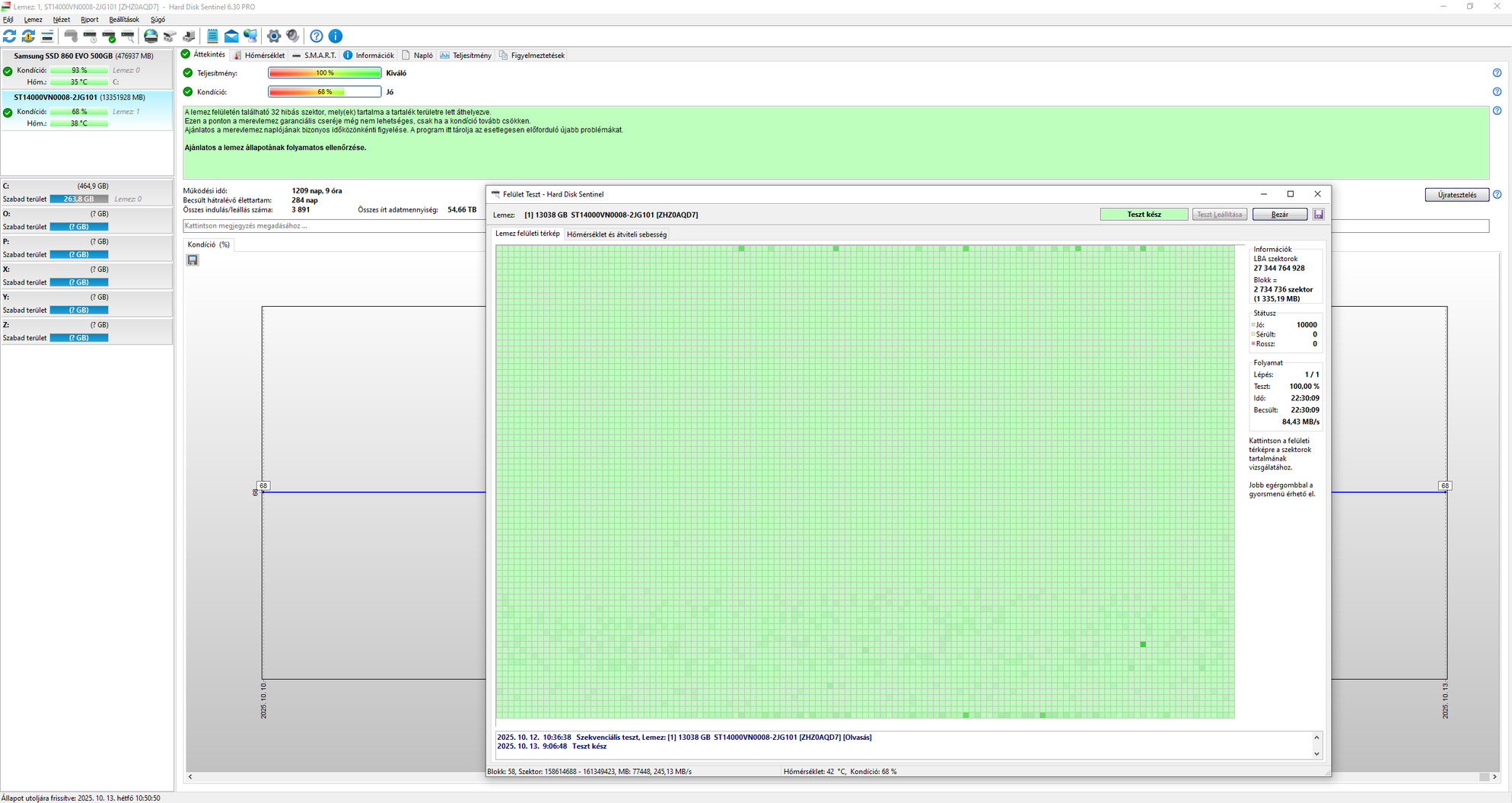Click the globe disk toolbar icon
Screen dimensions: 1512x803
[151, 36]
